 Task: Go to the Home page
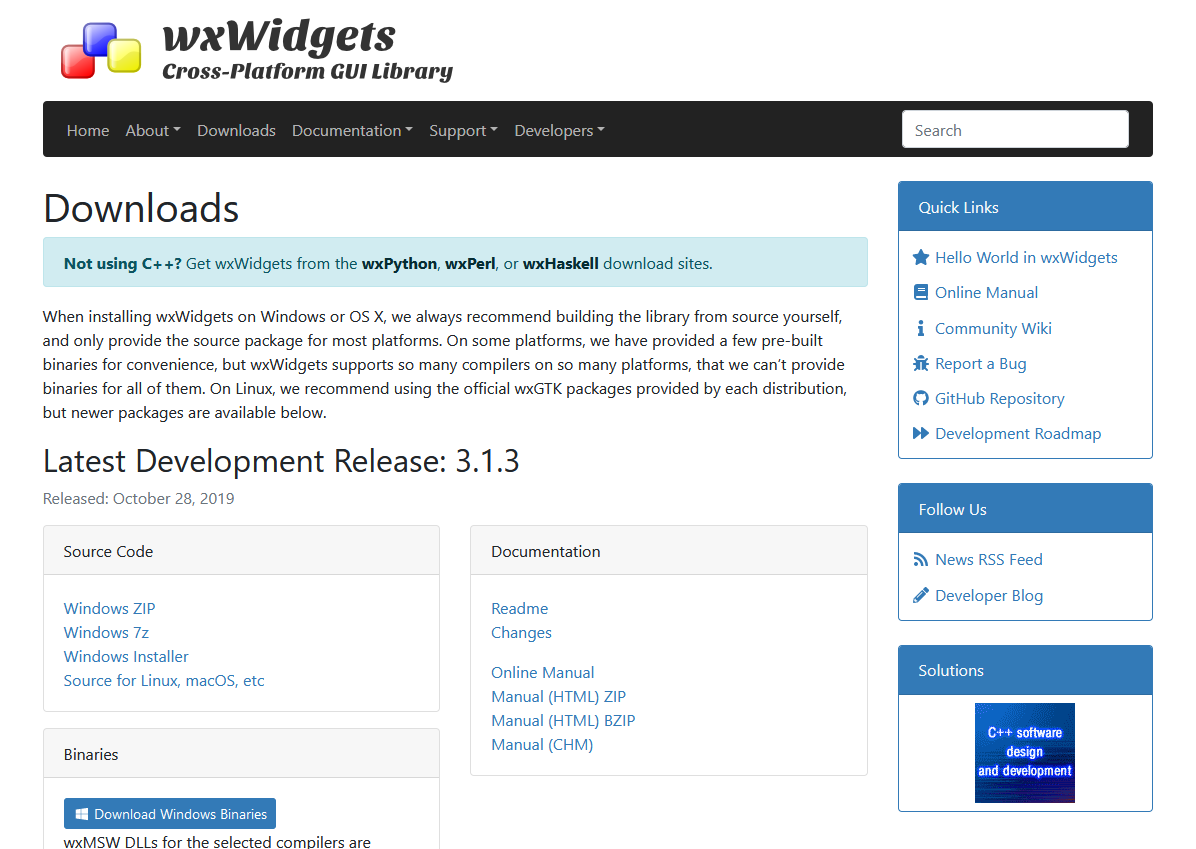88,130
